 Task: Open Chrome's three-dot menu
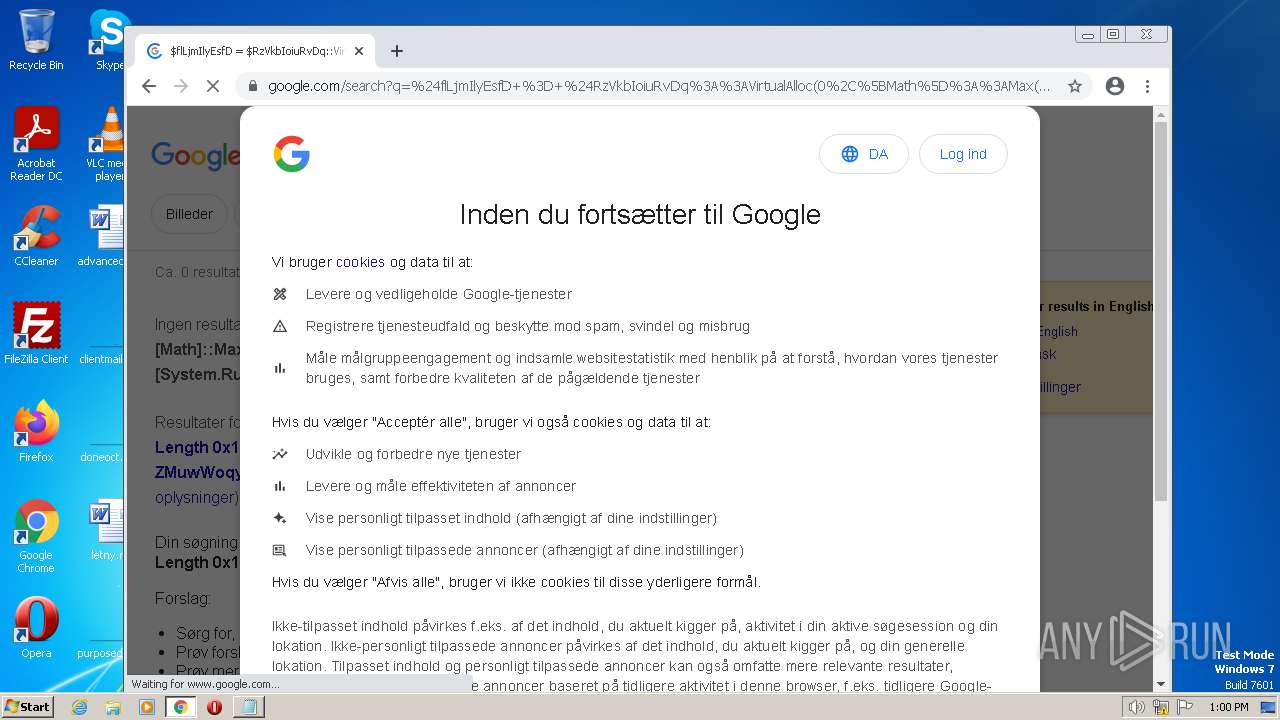pyautogui.click(x=1148, y=86)
